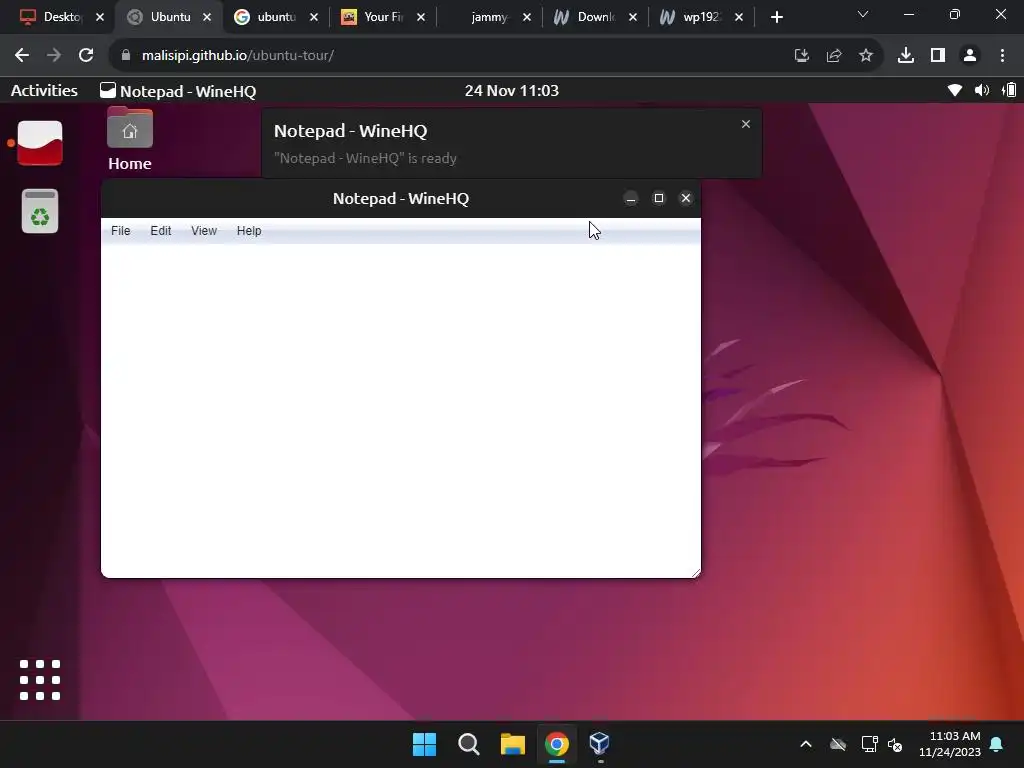Click into the Notepad text area
The width and height of the screenshot is (1024, 768).
tap(401, 410)
